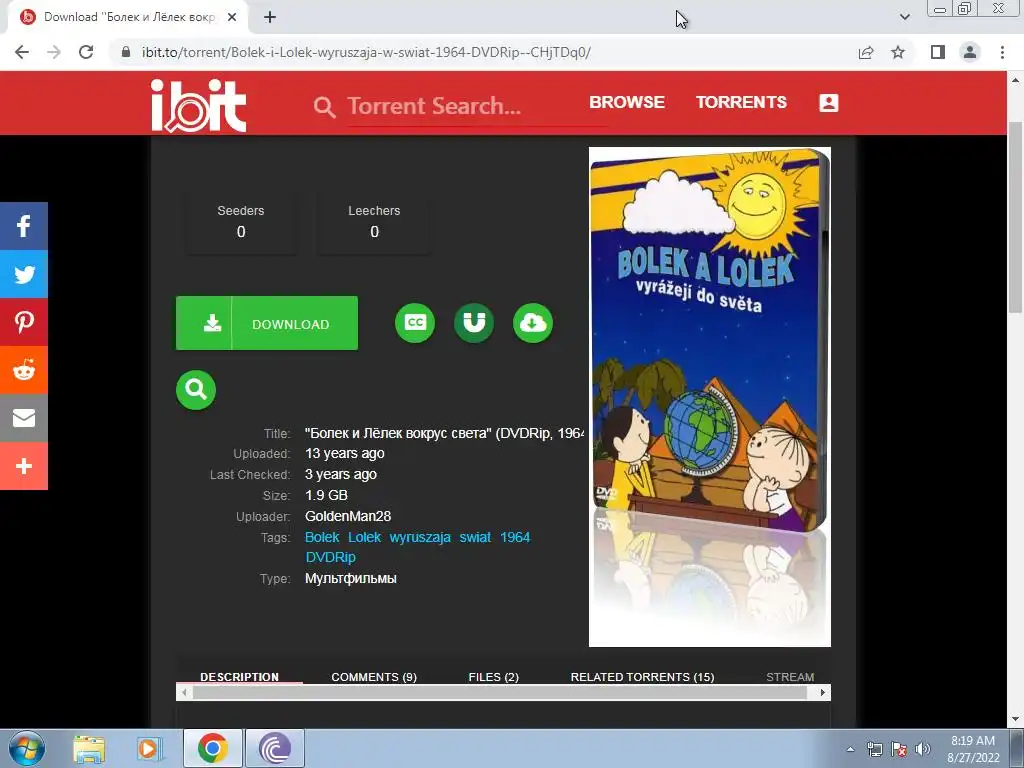Go forward with the browser forward arrow
Screen dimensions: 1024x768
click(54, 52)
